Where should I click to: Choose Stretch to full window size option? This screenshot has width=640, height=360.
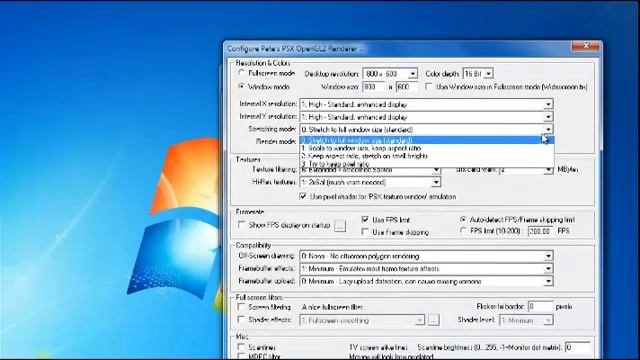tap(427, 140)
